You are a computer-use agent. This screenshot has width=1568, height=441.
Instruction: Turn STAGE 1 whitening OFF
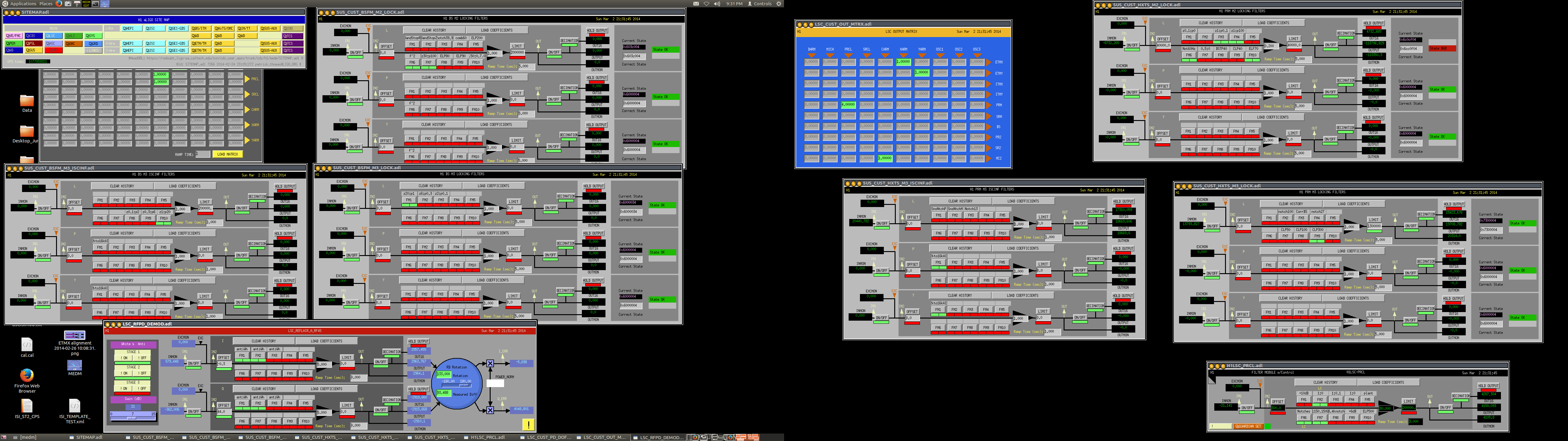[142, 358]
